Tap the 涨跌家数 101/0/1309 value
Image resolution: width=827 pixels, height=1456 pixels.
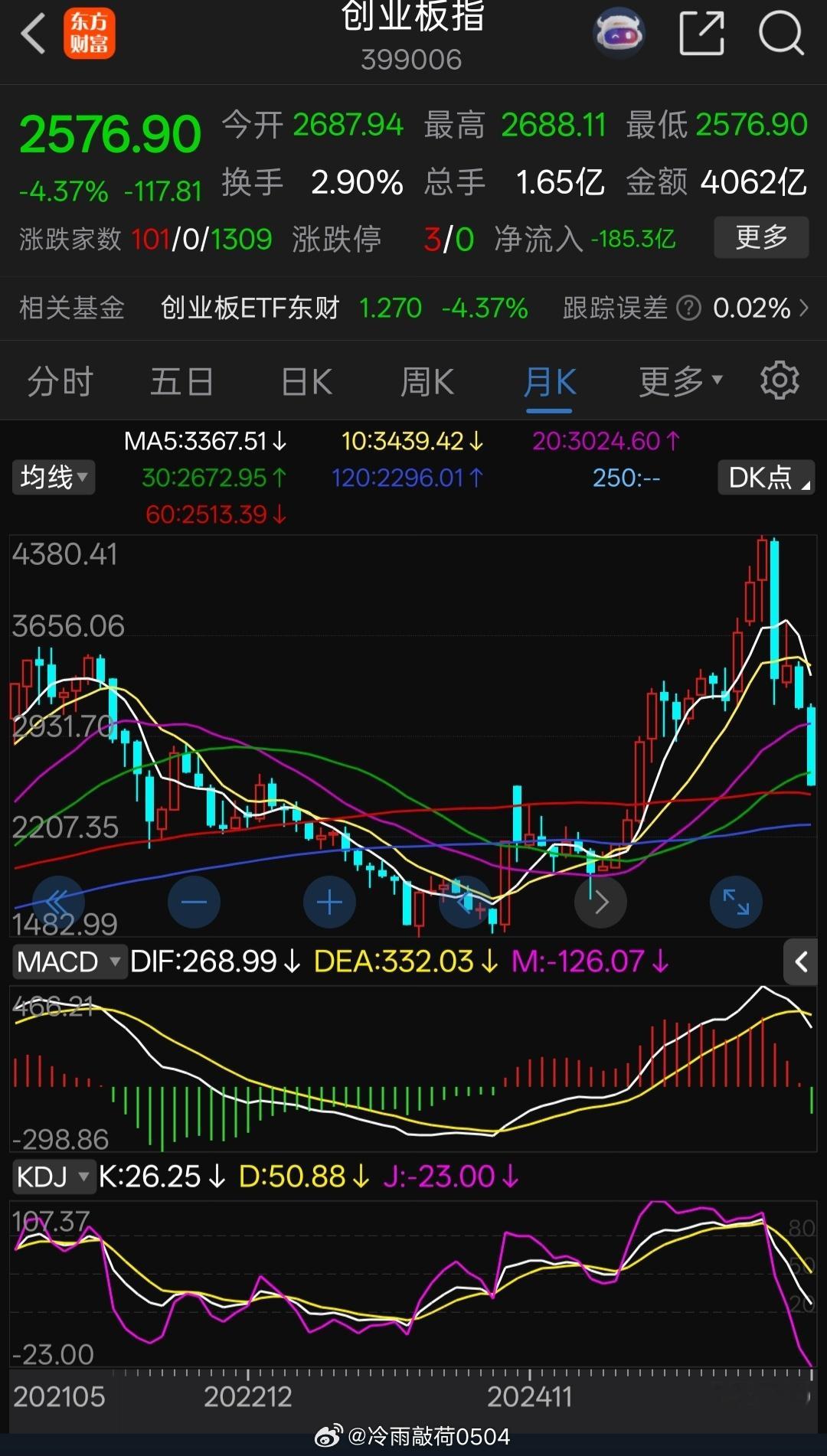pyautogui.click(x=201, y=240)
